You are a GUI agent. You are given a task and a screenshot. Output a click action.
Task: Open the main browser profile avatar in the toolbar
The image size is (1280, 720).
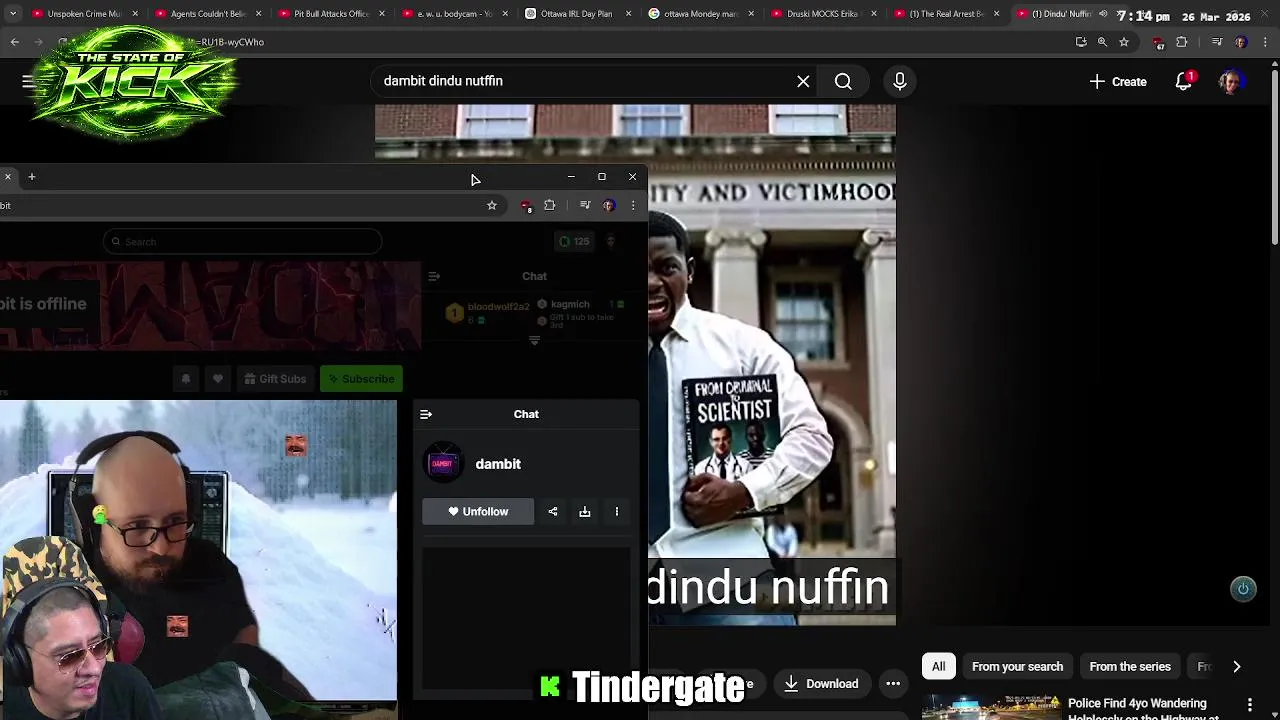tap(1240, 42)
